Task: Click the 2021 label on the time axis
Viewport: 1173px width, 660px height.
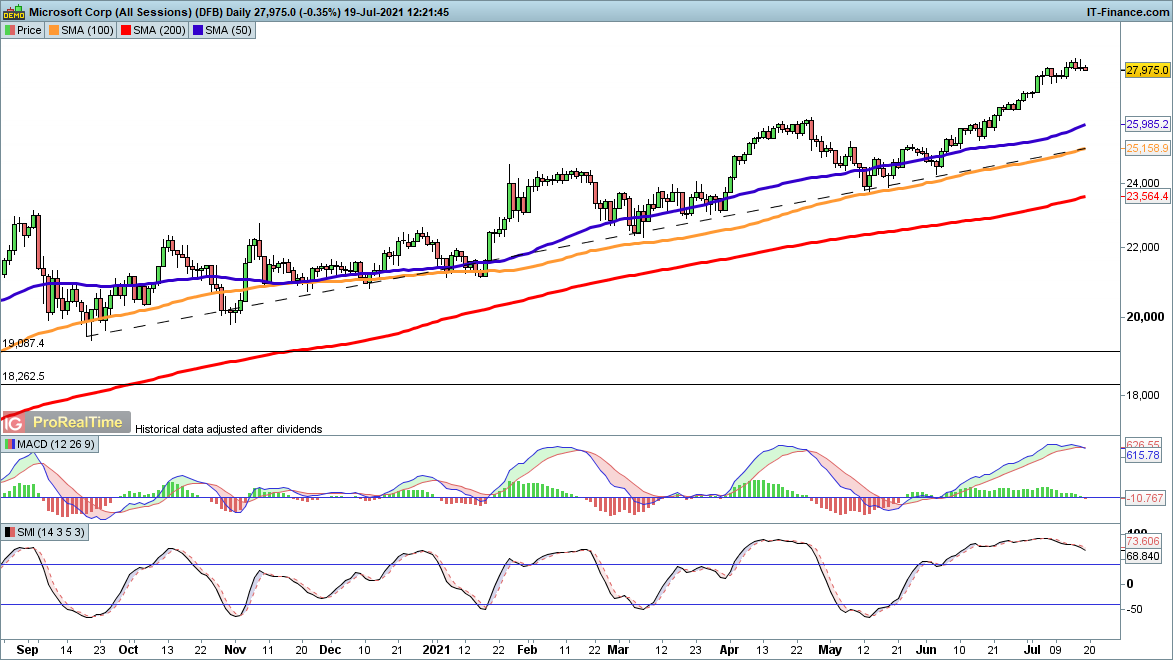Action: [x=436, y=650]
